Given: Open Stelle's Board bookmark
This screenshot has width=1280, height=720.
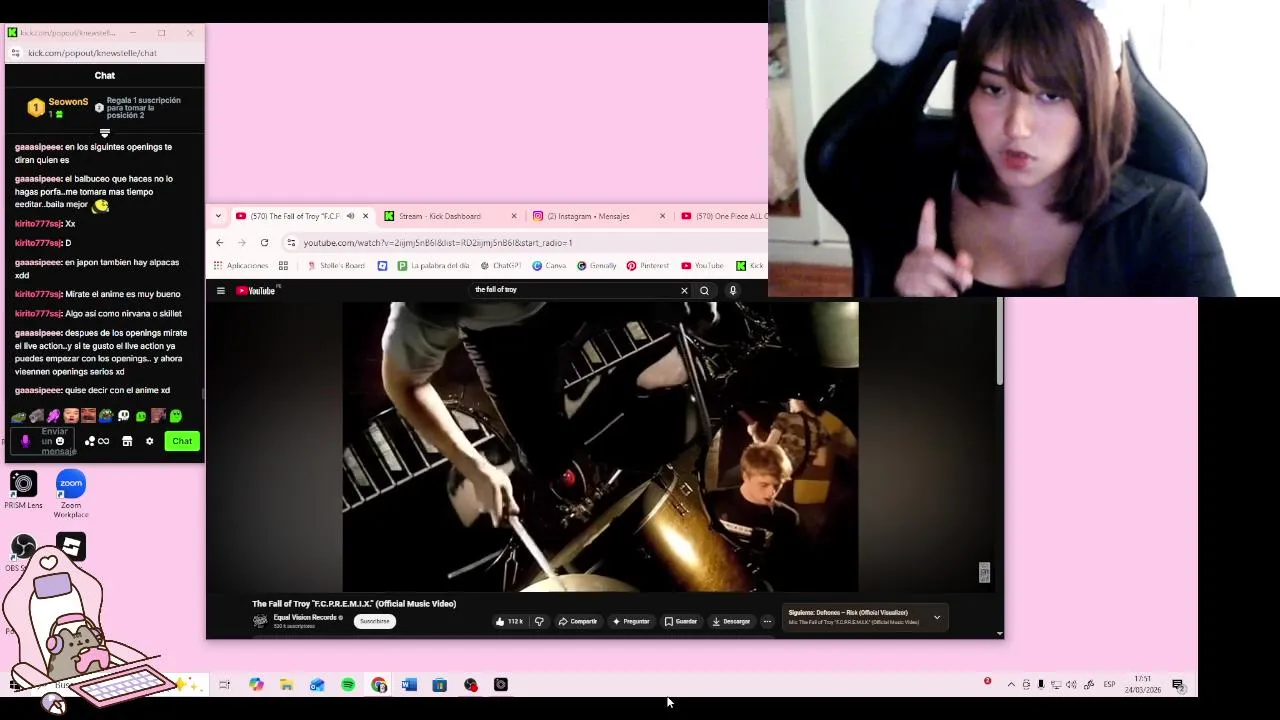Looking at the screenshot, I should pos(336,266).
